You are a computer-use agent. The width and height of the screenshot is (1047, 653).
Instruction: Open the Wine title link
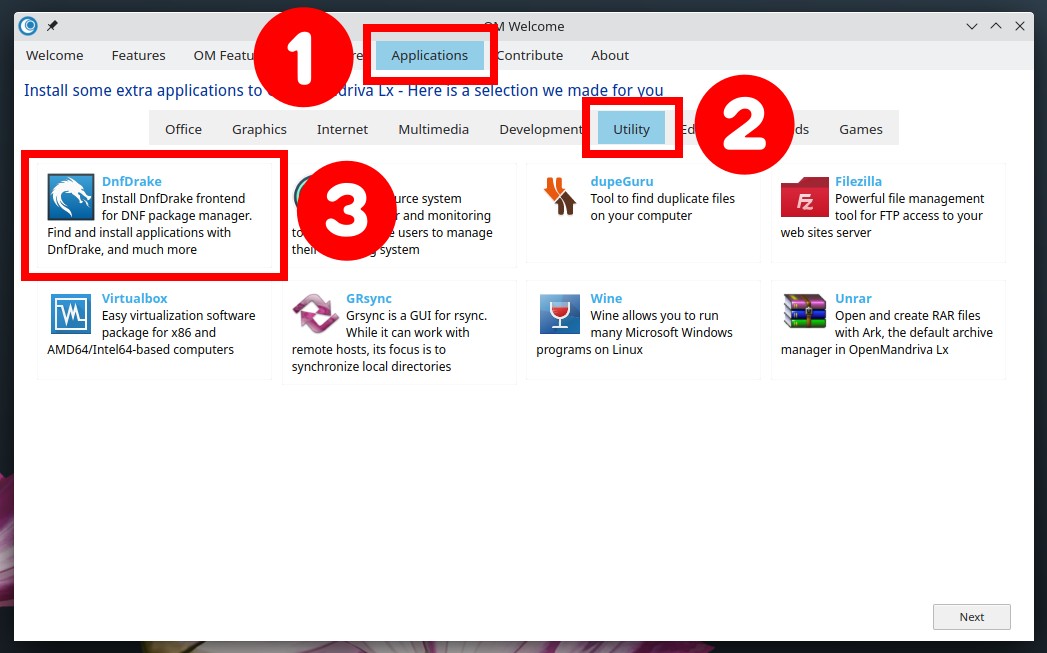(x=606, y=298)
